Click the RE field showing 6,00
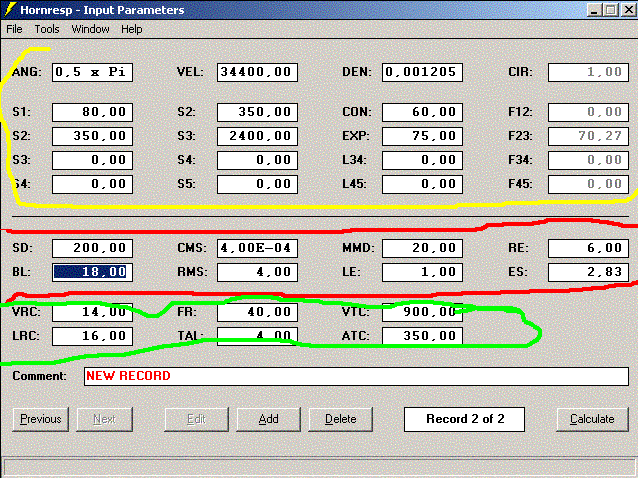 tap(588, 248)
